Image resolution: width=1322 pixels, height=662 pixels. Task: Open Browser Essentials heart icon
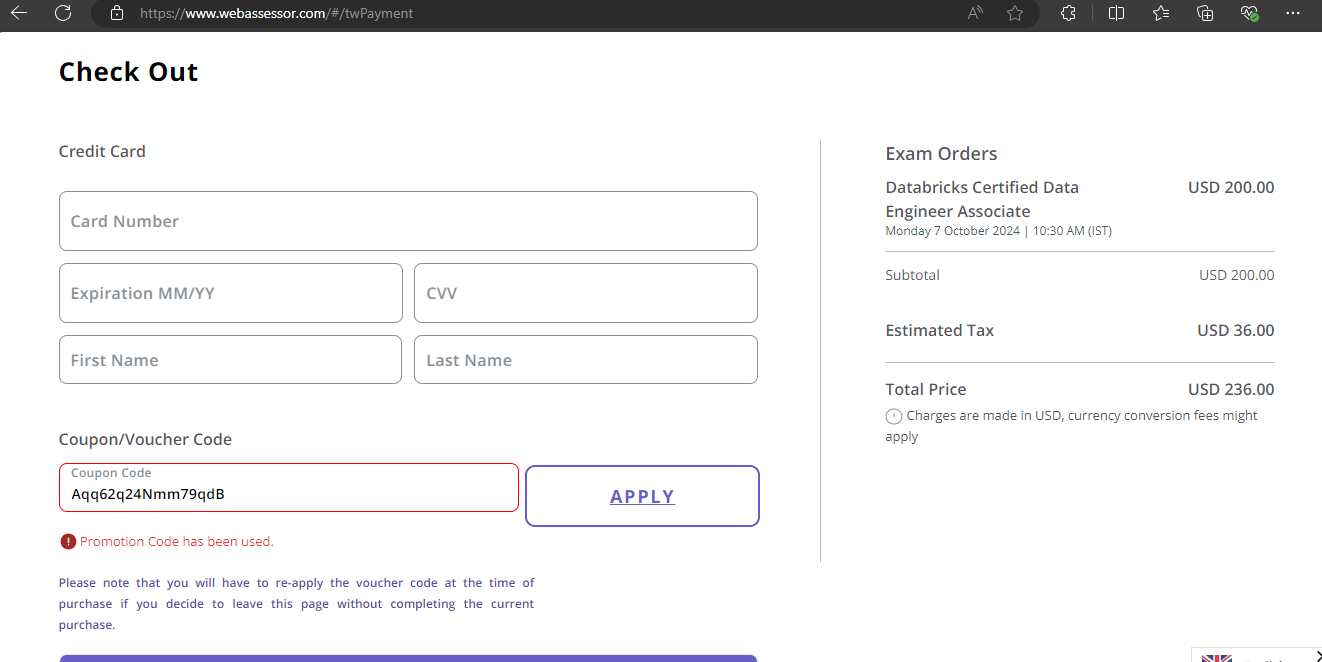pyautogui.click(x=1249, y=13)
